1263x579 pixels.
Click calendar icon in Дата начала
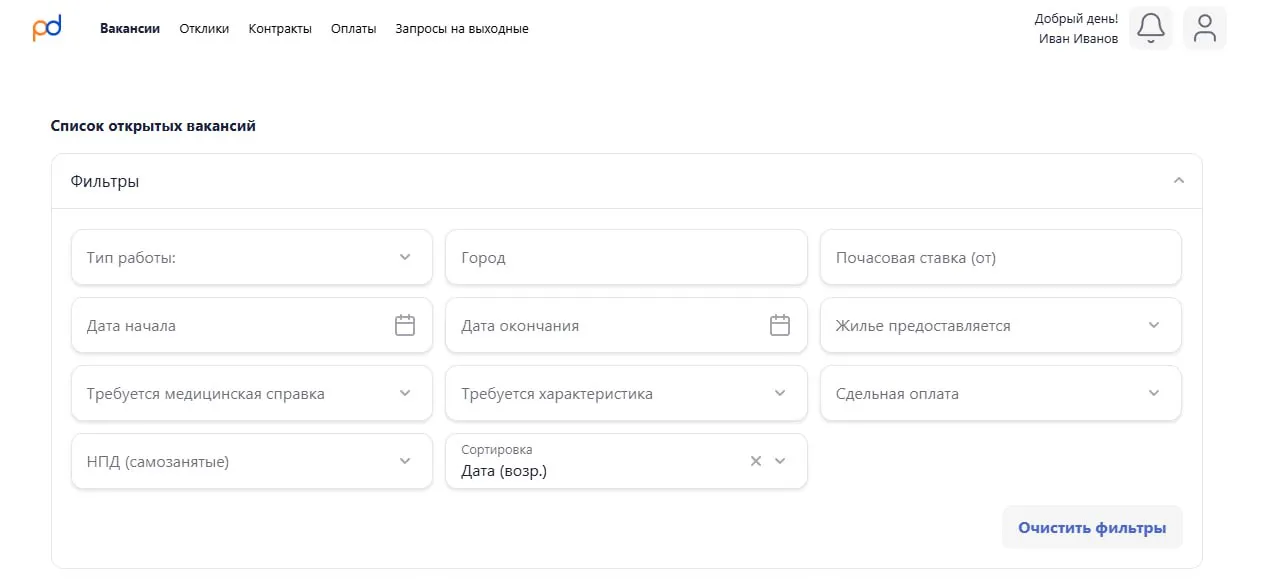coord(405,325)
